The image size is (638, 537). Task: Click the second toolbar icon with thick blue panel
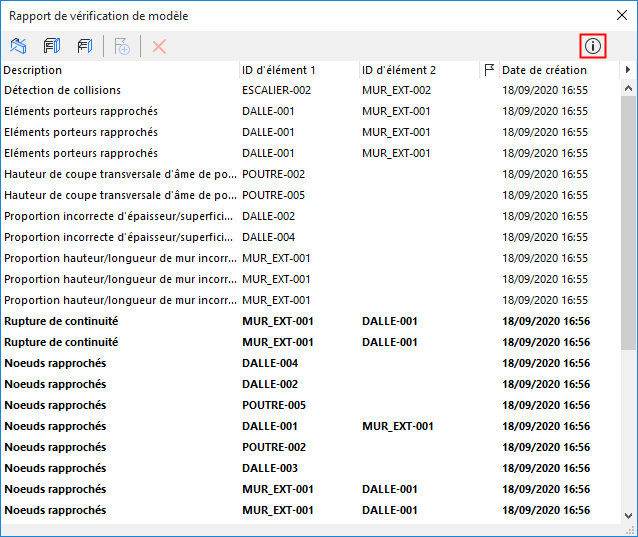pos(52,46)
